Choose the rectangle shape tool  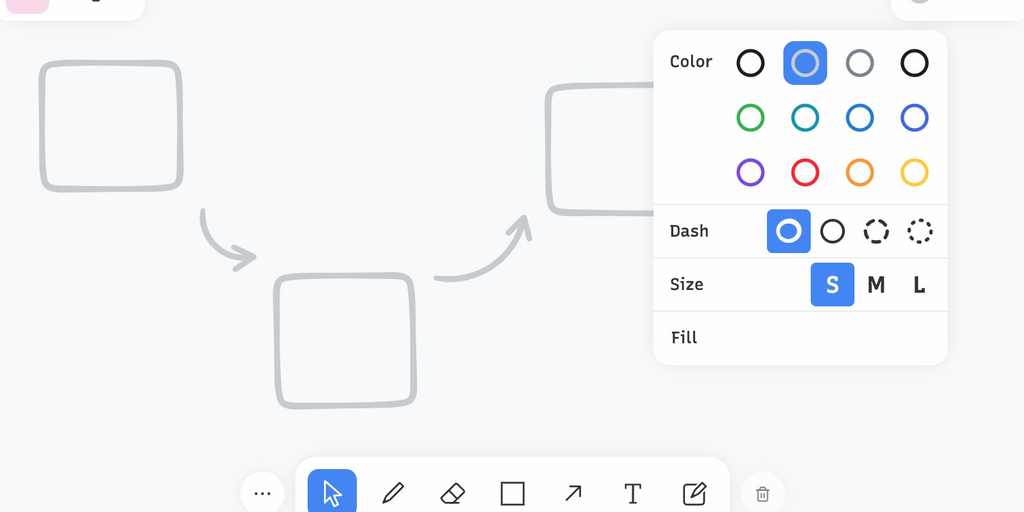pyautogui.click(x=513, y=493)
